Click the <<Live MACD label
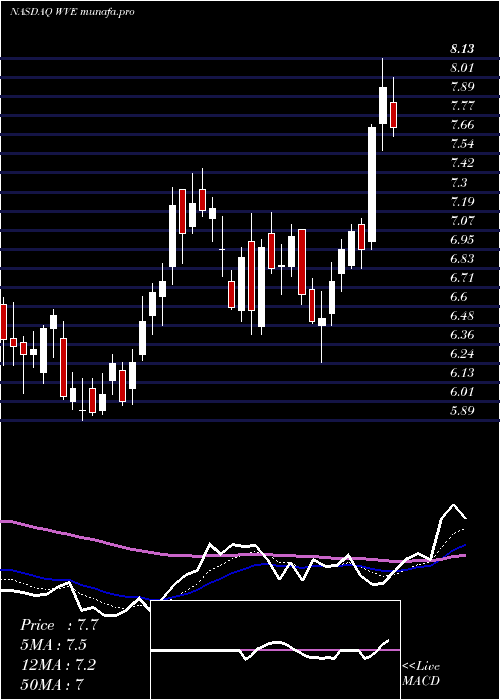500x700 pixels. 421,674
